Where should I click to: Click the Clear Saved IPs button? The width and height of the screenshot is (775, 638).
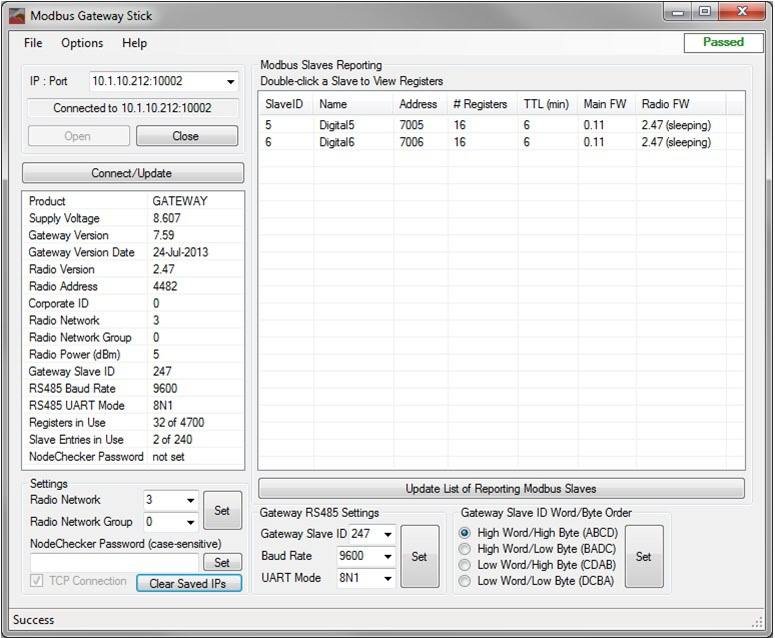click(x=189, y=583)
